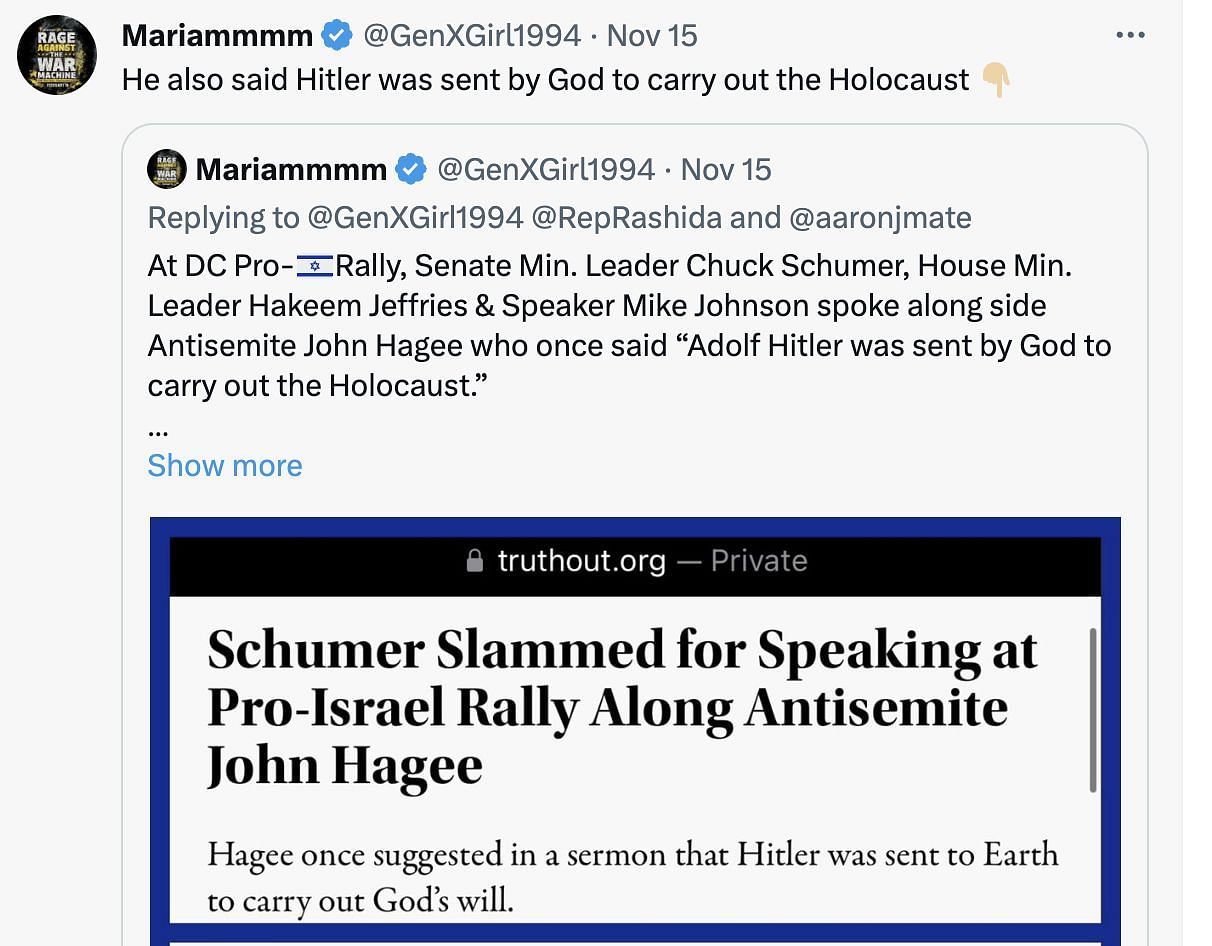Expand quoted tweet with Show more
Image resolution: width=1212 pixels, height=946 pixels.
pyautogui.click(x=225, y=465)
